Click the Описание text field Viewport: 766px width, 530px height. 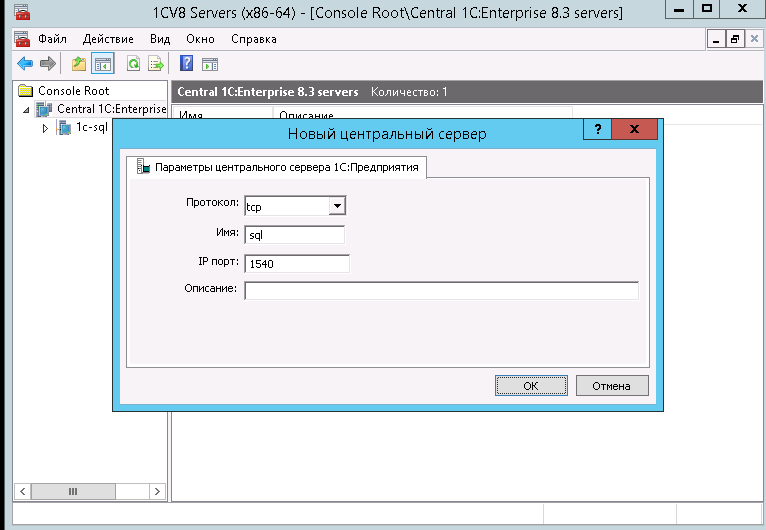pos(441,291)
